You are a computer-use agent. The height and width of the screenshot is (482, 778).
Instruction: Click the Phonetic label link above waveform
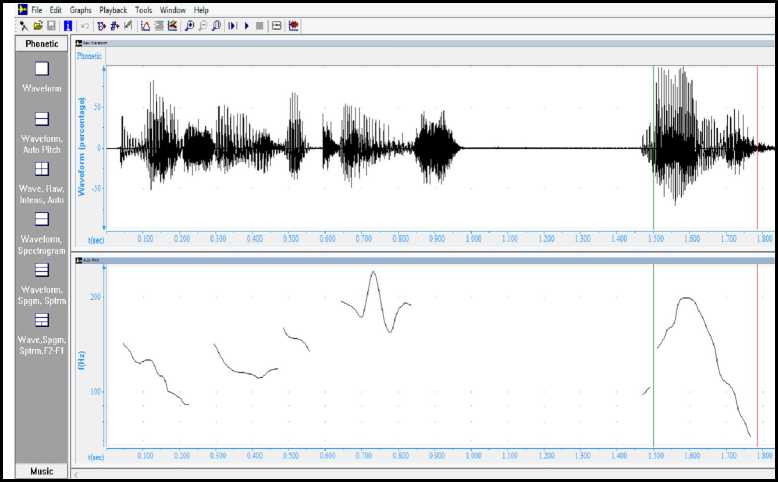pyautogui.click(x=89, y=57)
